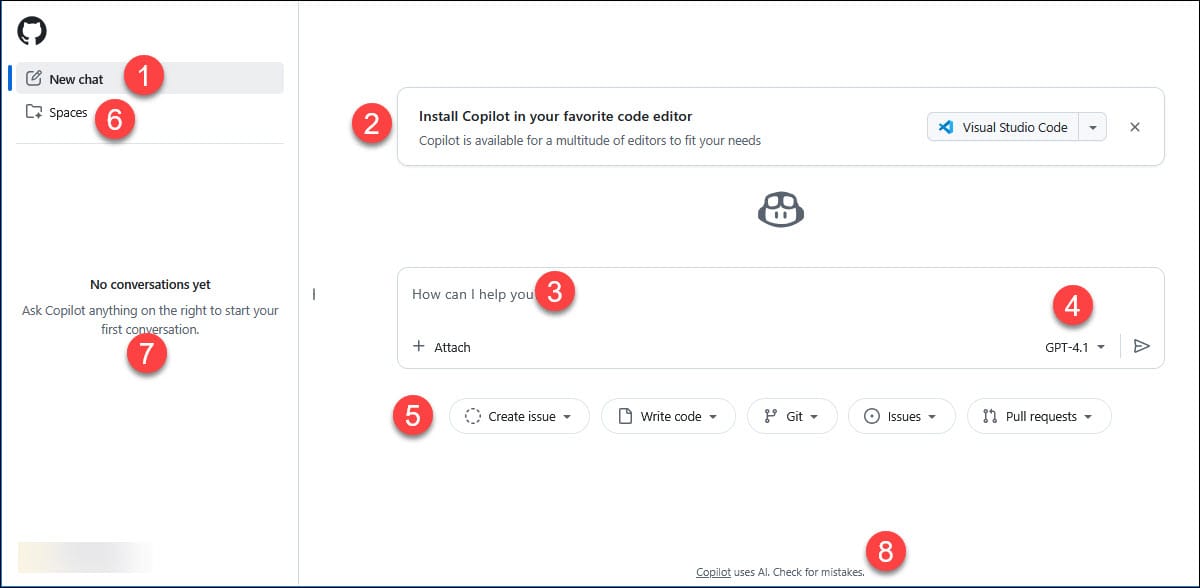Select New chat in the sidebar
This screenshot has width=1200, height=588.
76,79
